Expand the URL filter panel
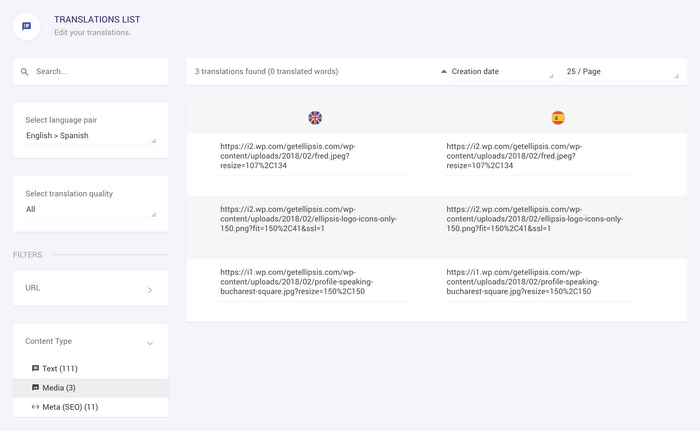The image size is (700, 431). pyautogui.click(x=91, y=289)
